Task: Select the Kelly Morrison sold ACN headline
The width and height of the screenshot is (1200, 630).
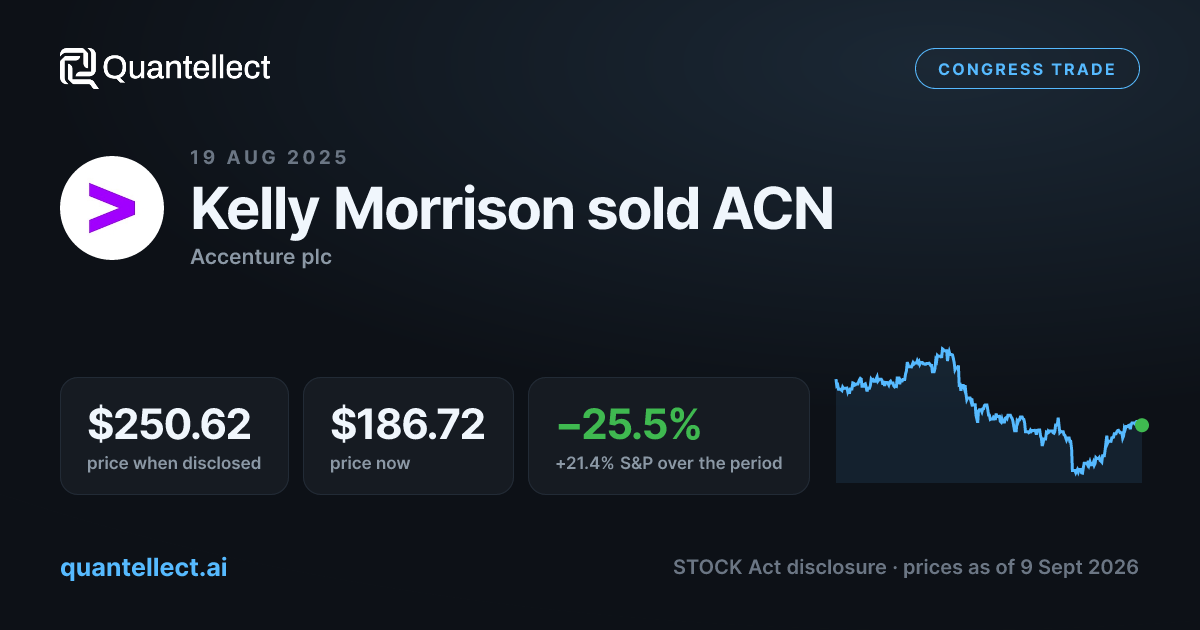Action: (512, 209)
